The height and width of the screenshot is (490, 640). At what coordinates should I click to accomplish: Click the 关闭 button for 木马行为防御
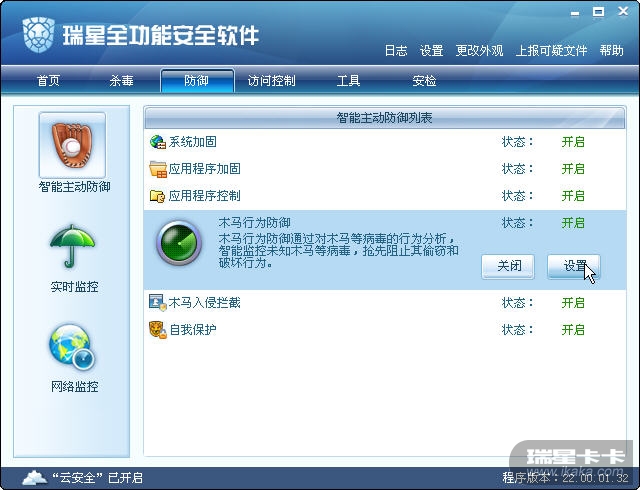[x=508, y=267]
